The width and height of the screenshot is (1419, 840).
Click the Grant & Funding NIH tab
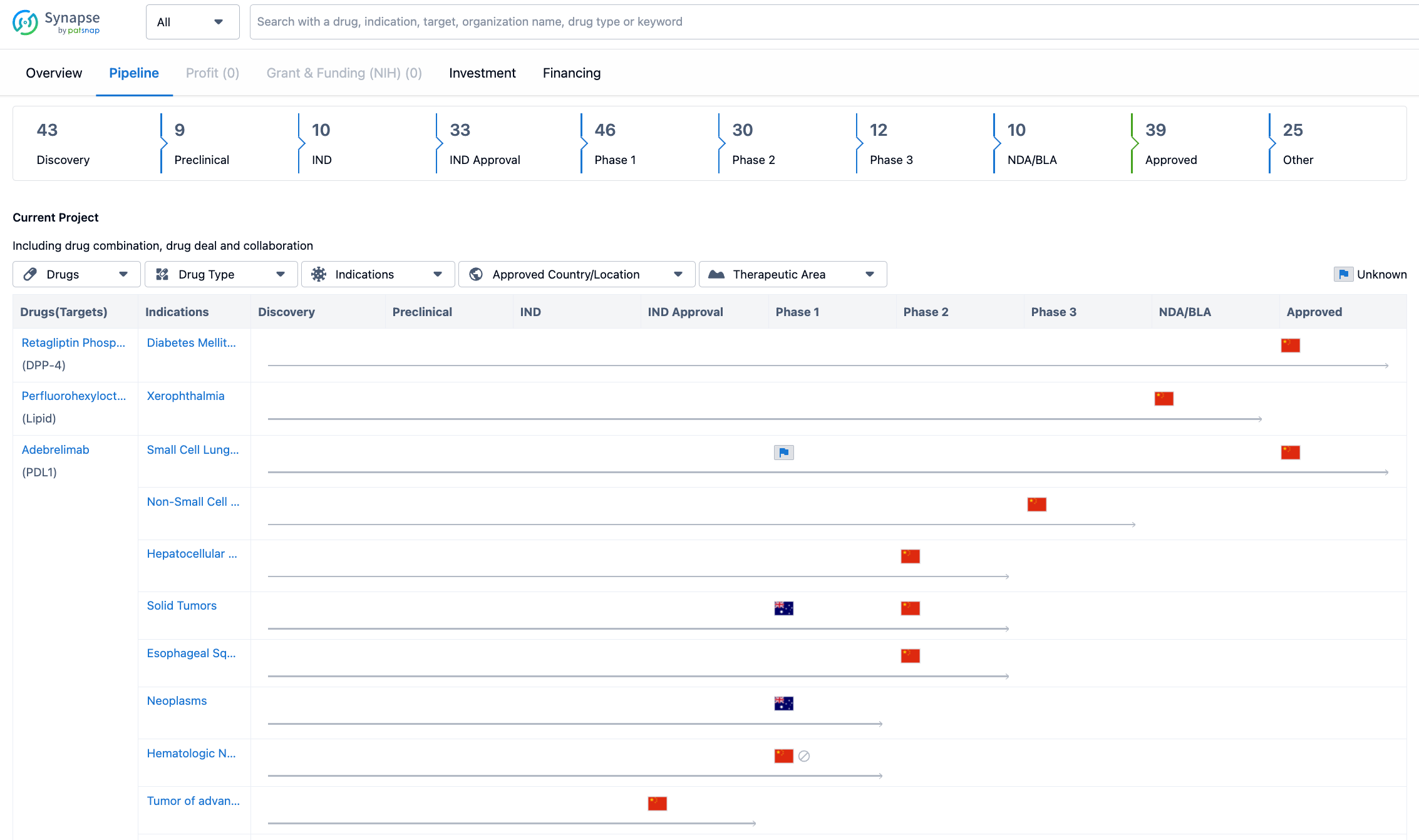pyautogui.click(x=344, y=73)
